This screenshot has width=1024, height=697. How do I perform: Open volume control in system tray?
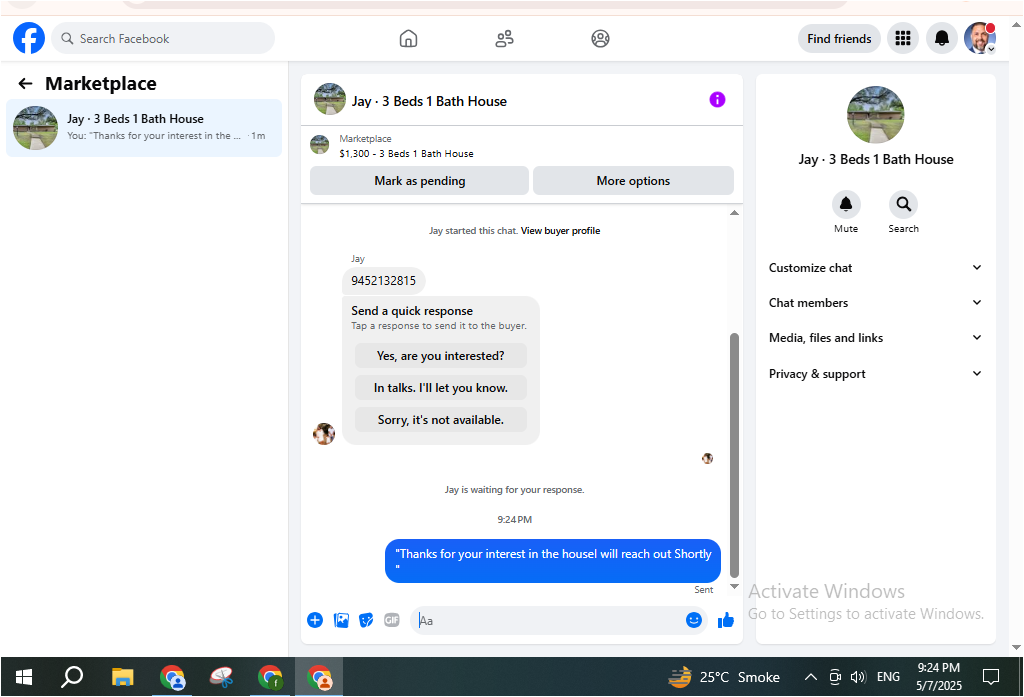(857, 677)
